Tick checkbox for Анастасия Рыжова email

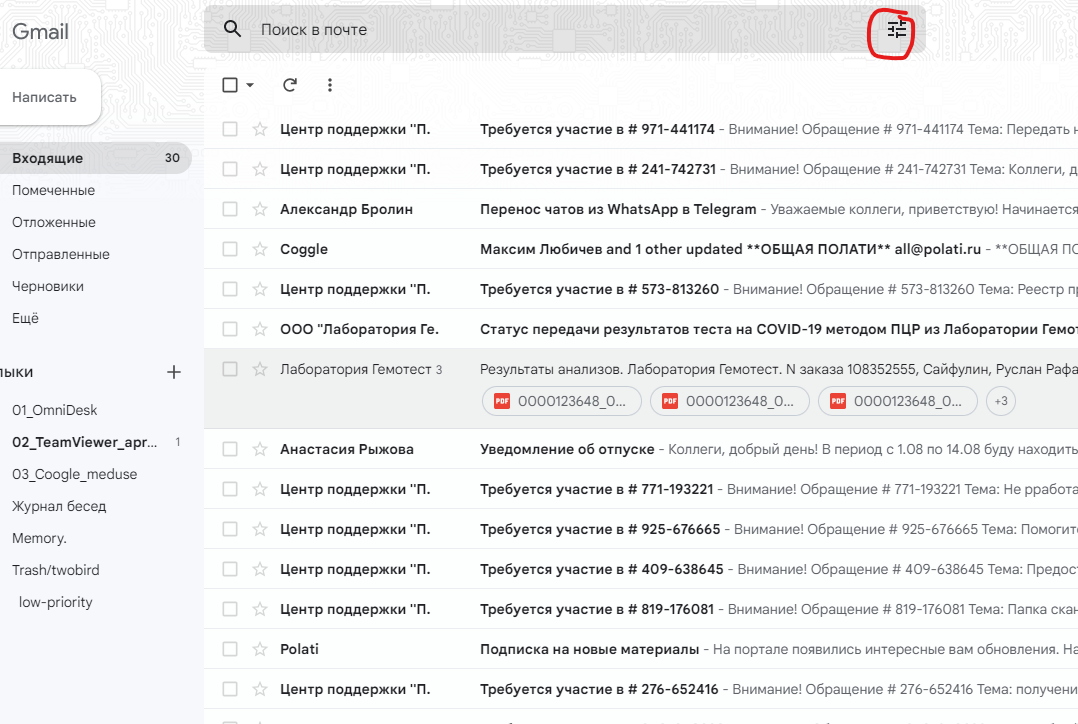230,449
